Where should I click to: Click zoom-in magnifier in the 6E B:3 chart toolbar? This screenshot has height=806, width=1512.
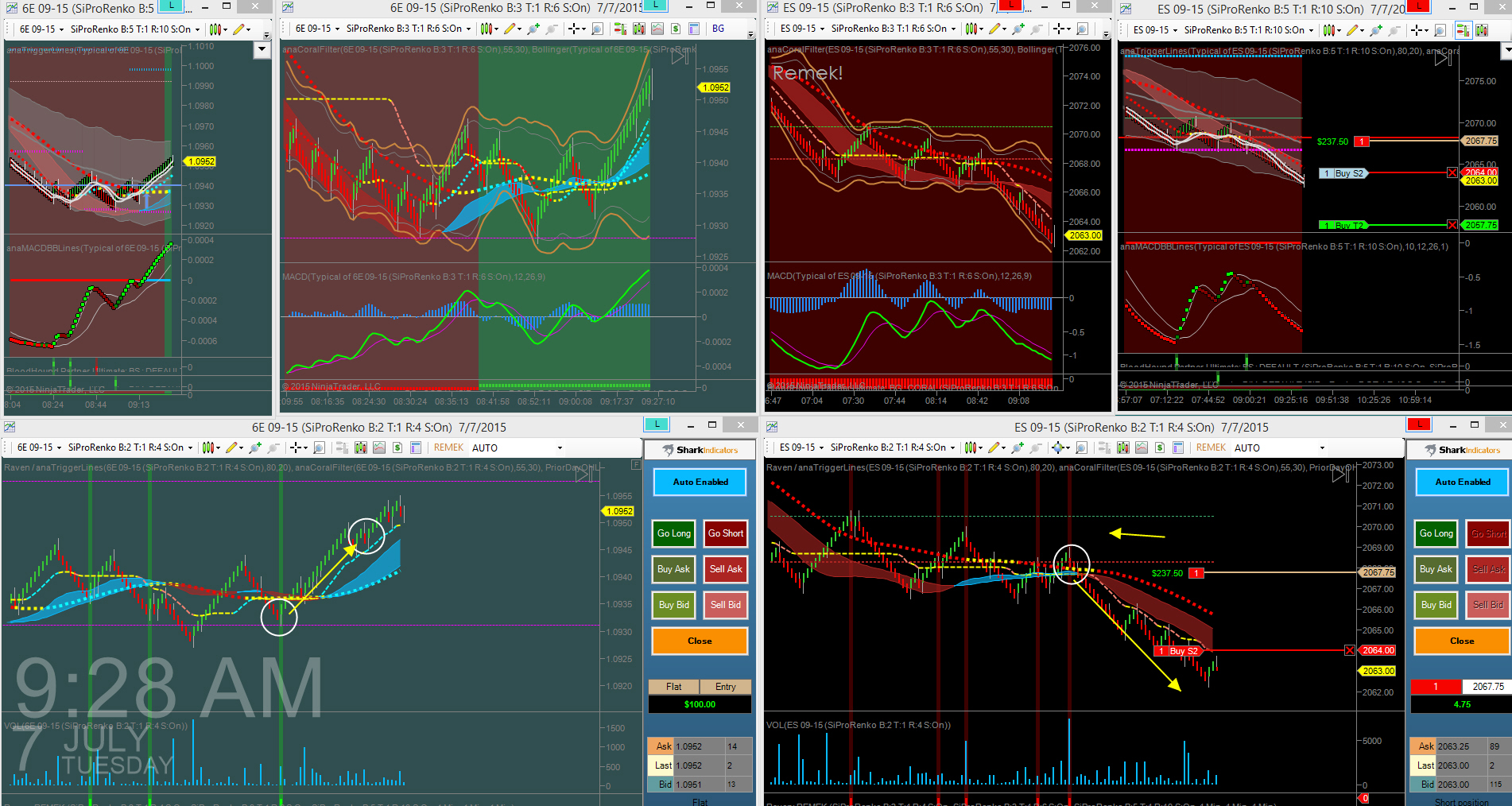(533, 29)
